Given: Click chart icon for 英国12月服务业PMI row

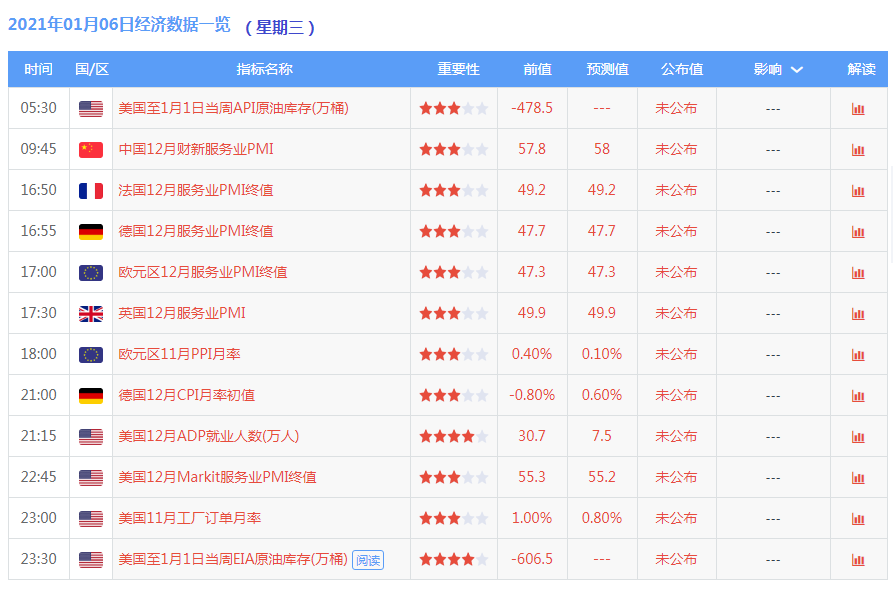Looking at the screenshot, I should (x=857, y=313).
